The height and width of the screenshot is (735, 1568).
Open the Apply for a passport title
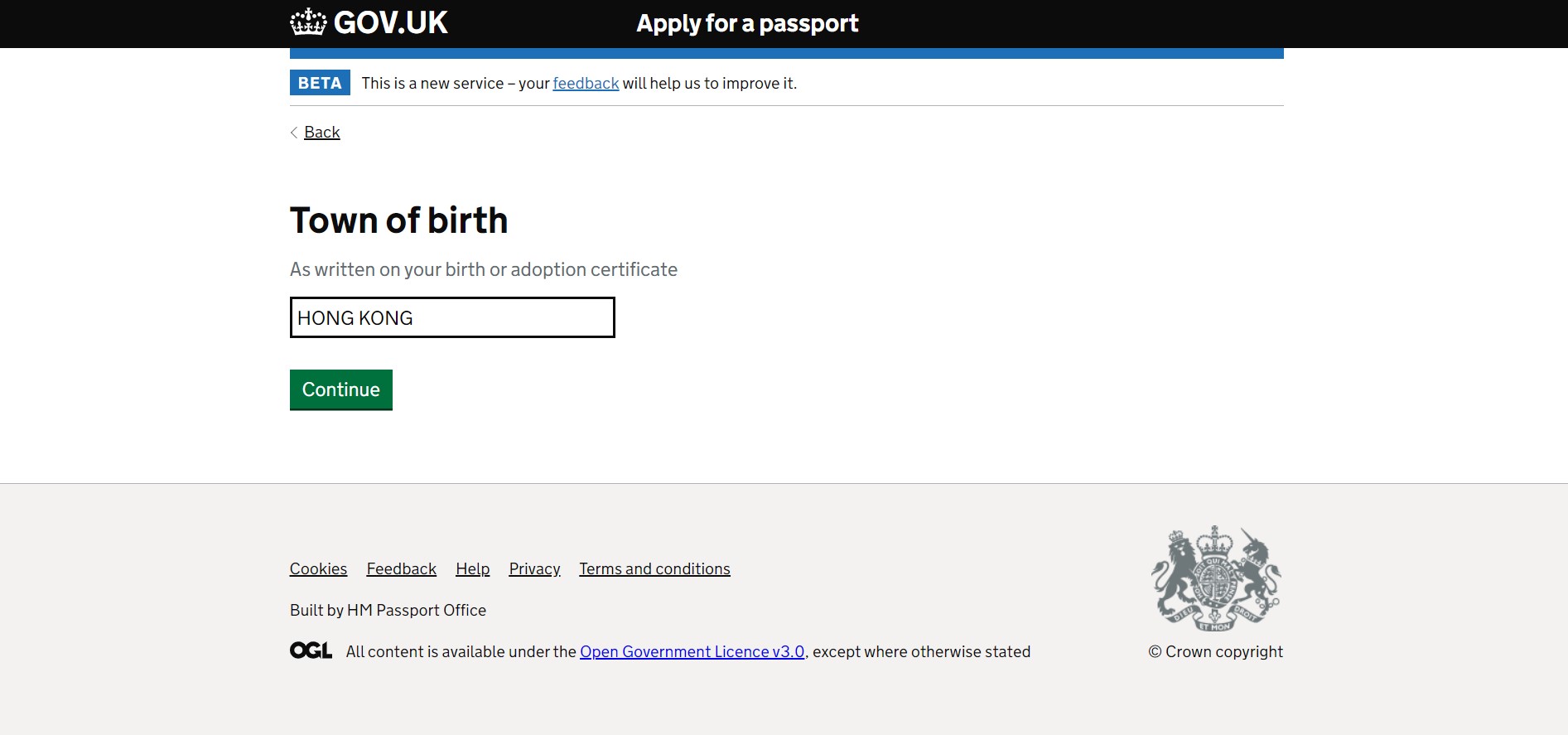[x=747, y=23]
